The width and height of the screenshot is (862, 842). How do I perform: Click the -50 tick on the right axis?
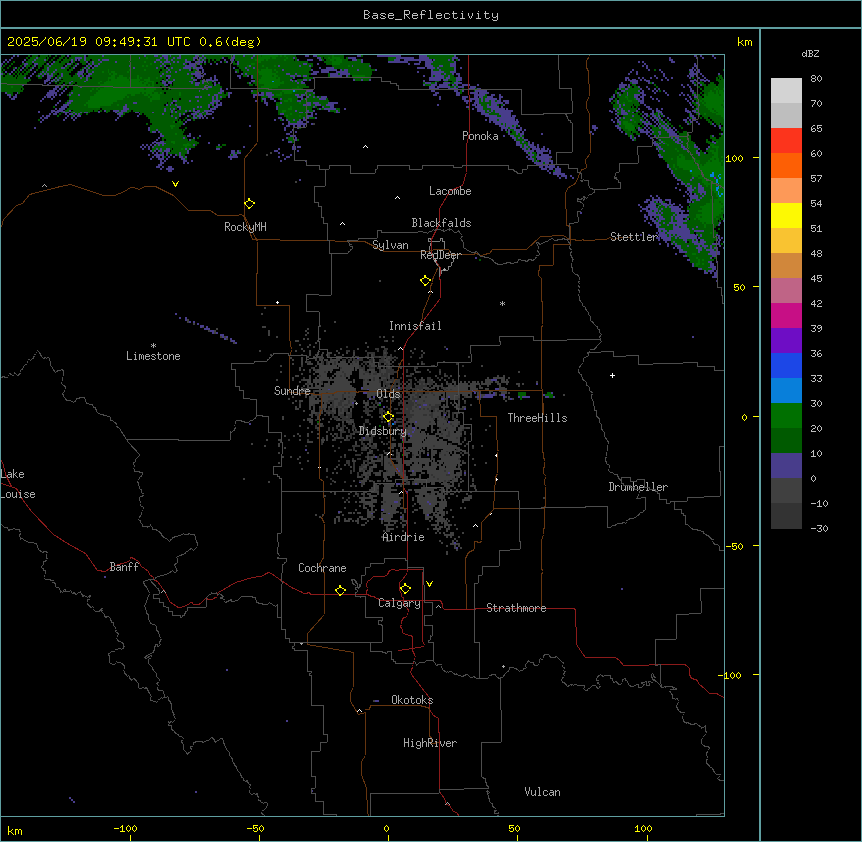point(734,546)
